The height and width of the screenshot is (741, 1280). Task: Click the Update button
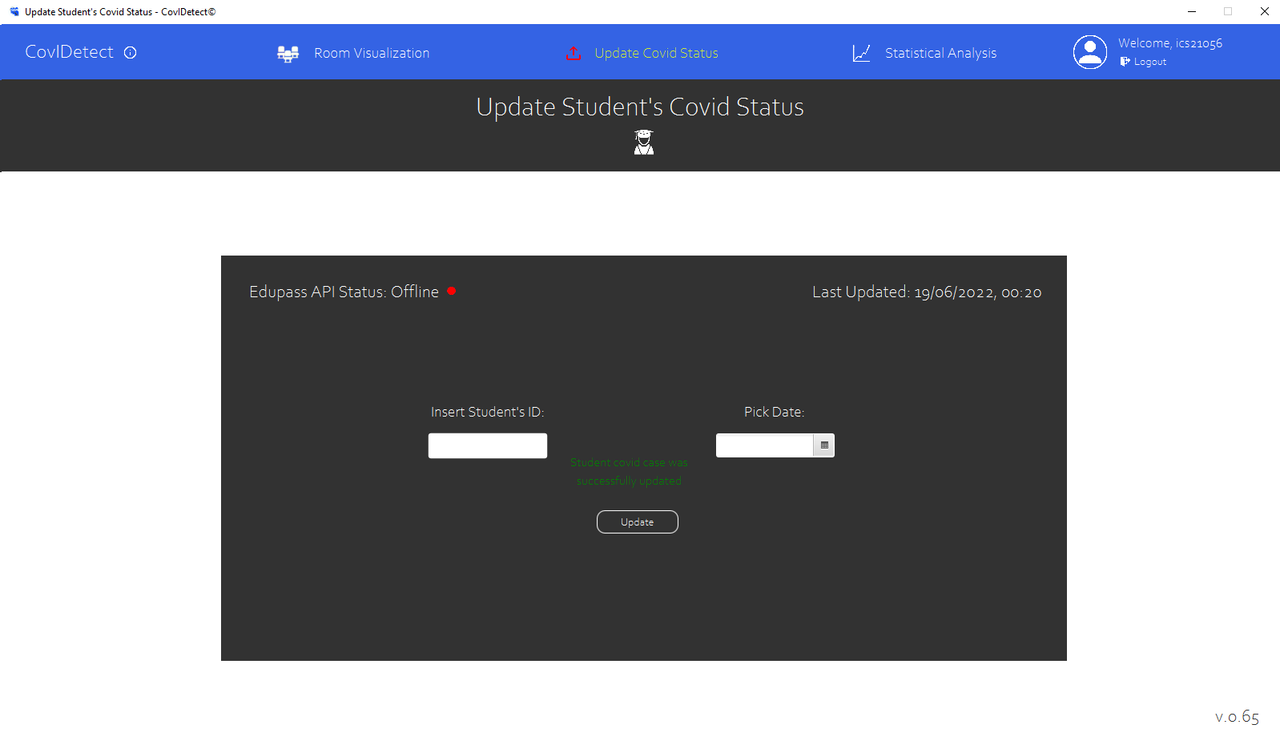point(637,522)
